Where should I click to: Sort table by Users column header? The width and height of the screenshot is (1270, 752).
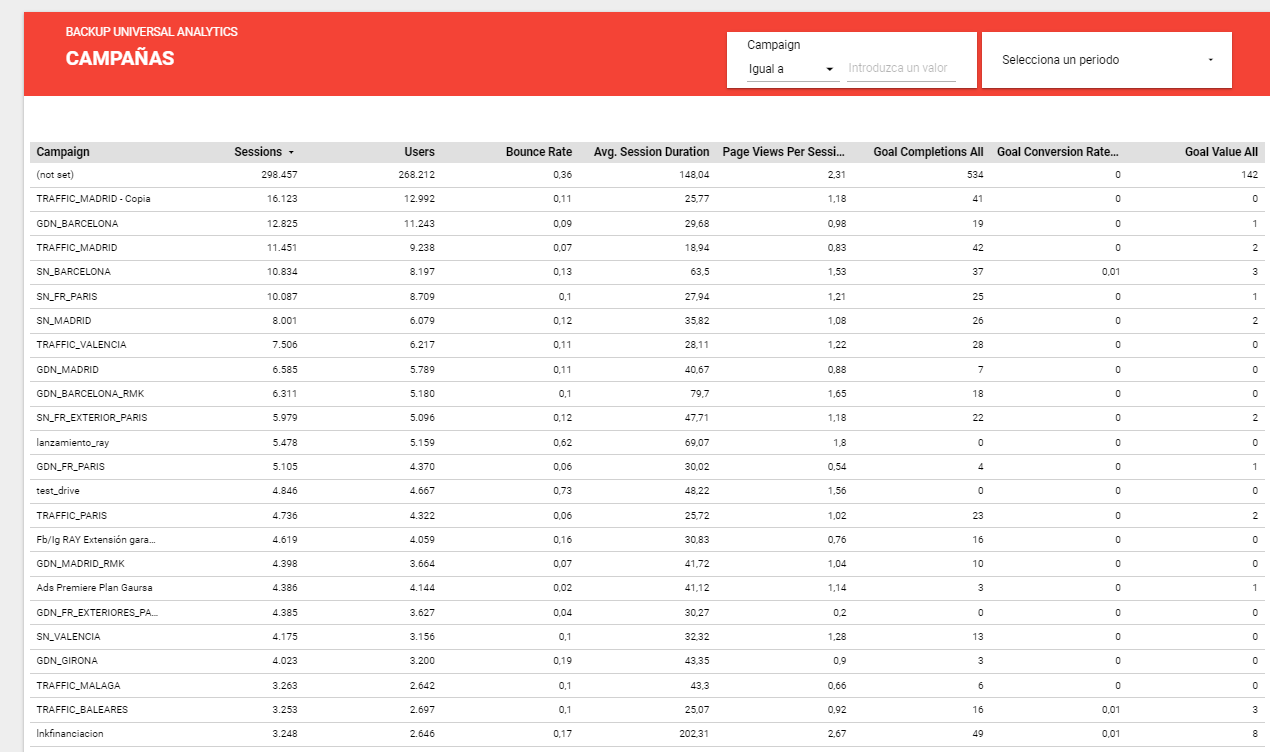(419, 152)
